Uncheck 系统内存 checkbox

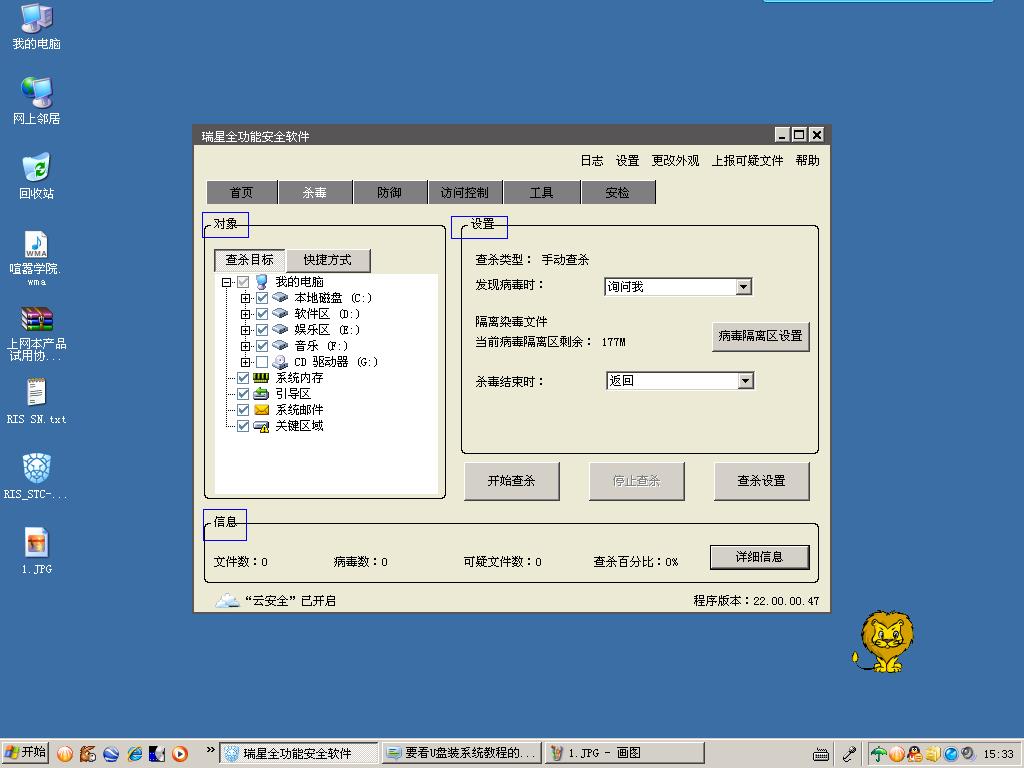[243, 378]
